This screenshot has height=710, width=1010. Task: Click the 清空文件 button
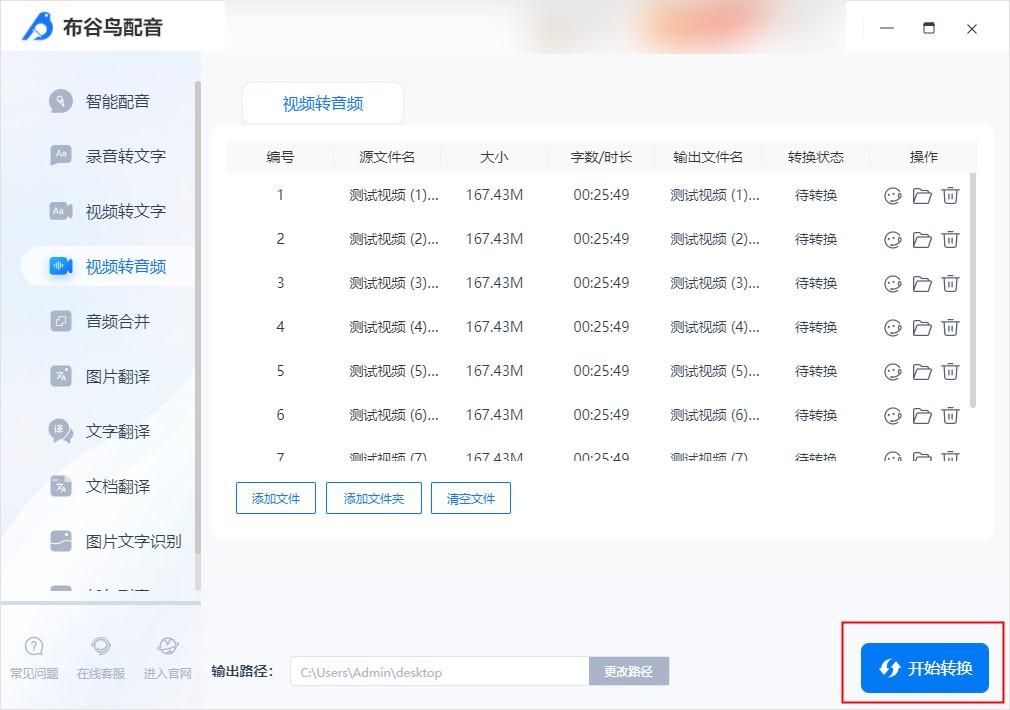click(471, 498)
